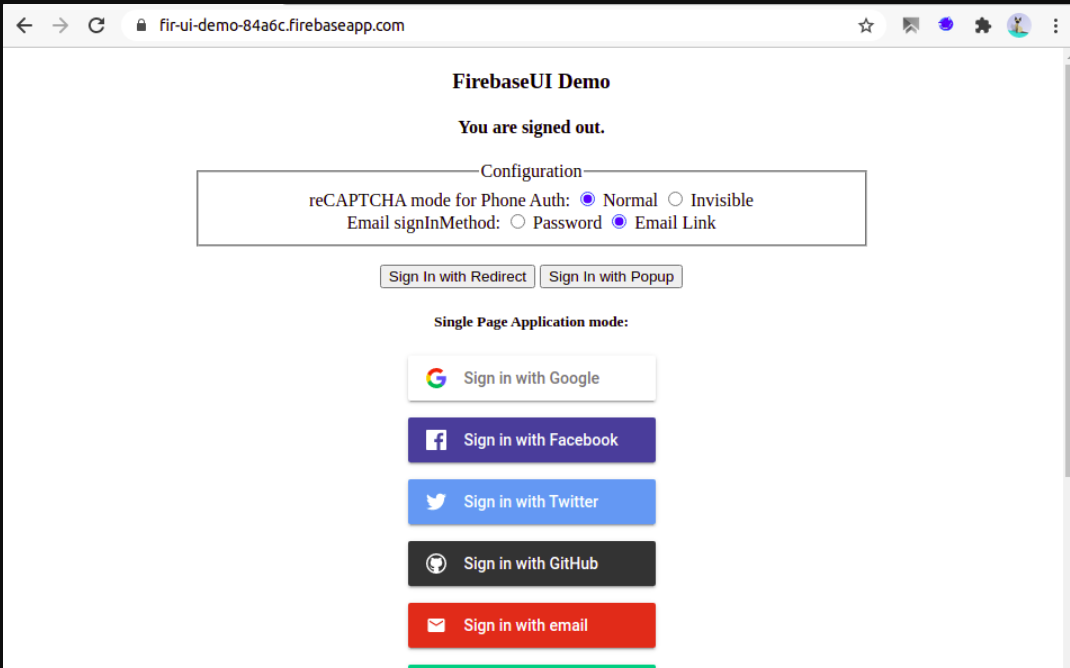Choose Password email sign-in method
Screen dimensions: 1070x668
click(x=517, y=222)
